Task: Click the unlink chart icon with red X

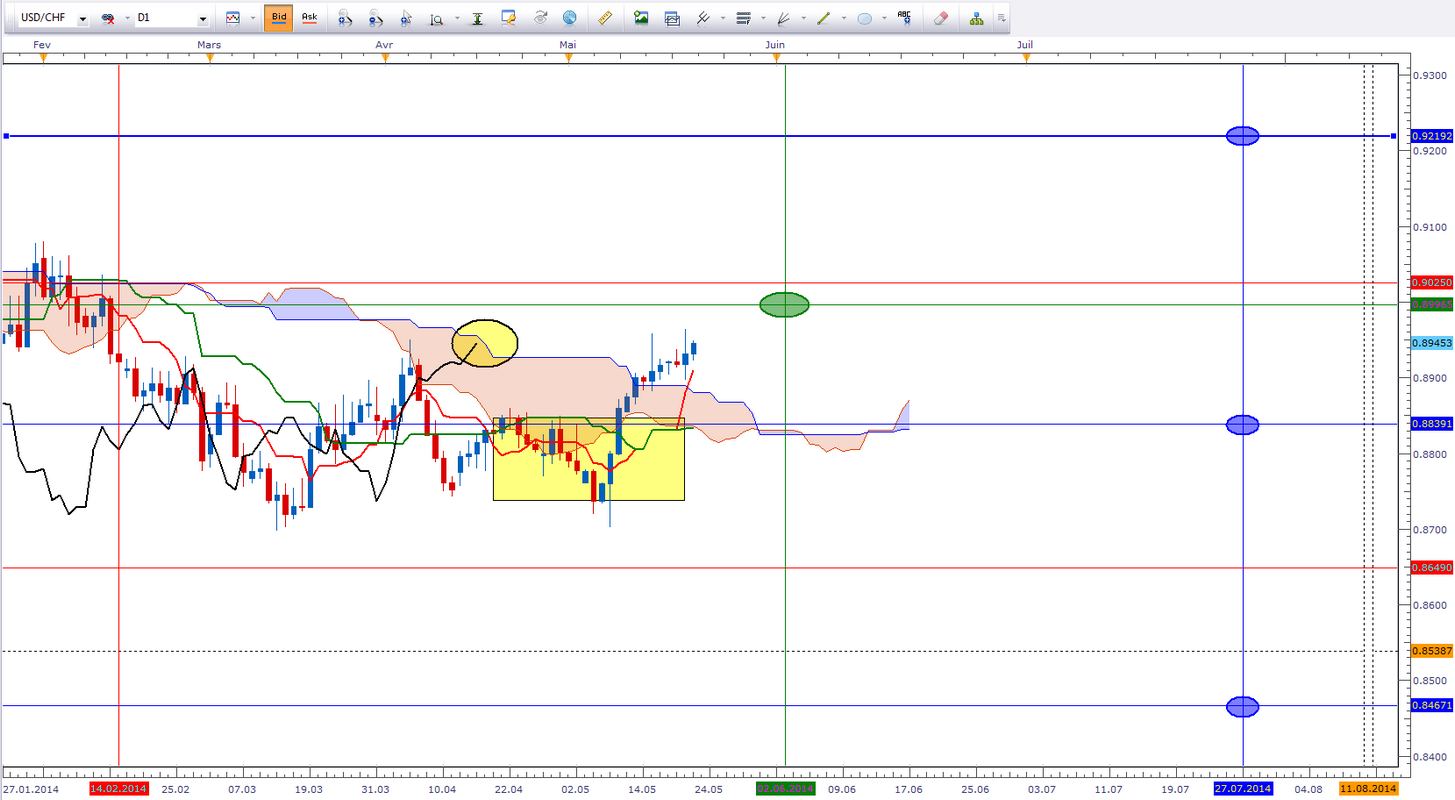Action: [108, 18]
